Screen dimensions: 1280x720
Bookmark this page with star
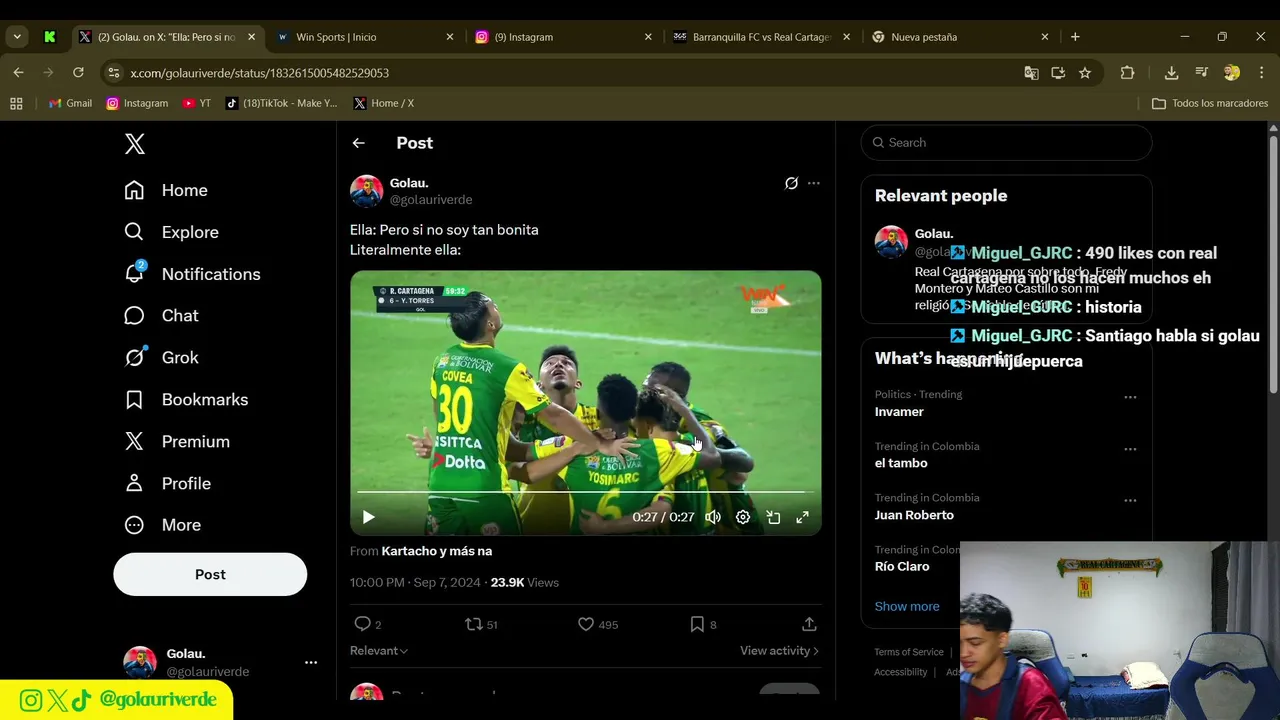[x=1085, y=73]
